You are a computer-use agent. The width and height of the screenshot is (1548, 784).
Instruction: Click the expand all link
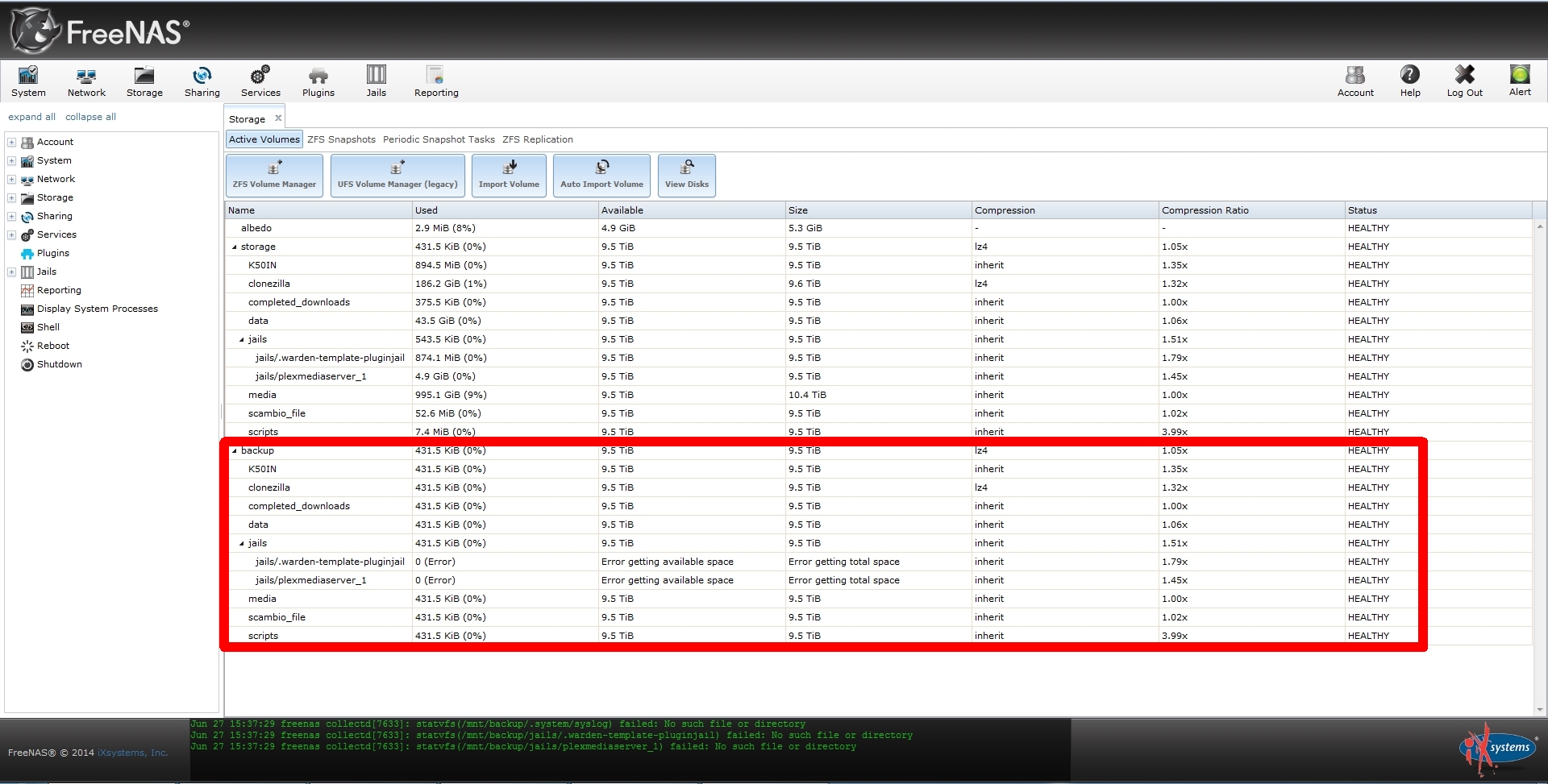(32, 117)
